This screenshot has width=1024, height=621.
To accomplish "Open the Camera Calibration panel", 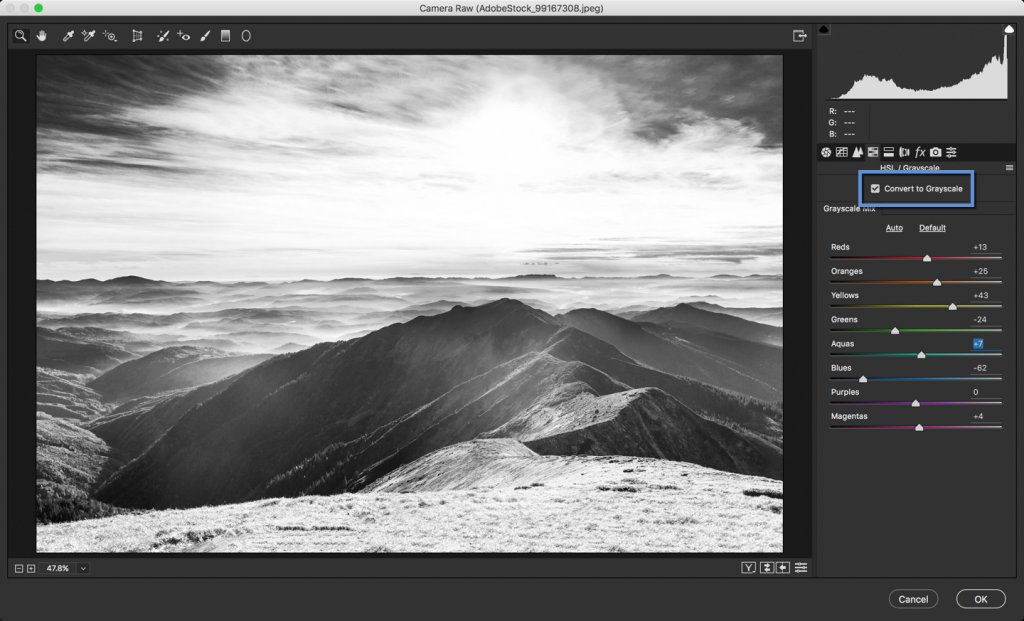I will pyautogui.click(x=935, y=152).
